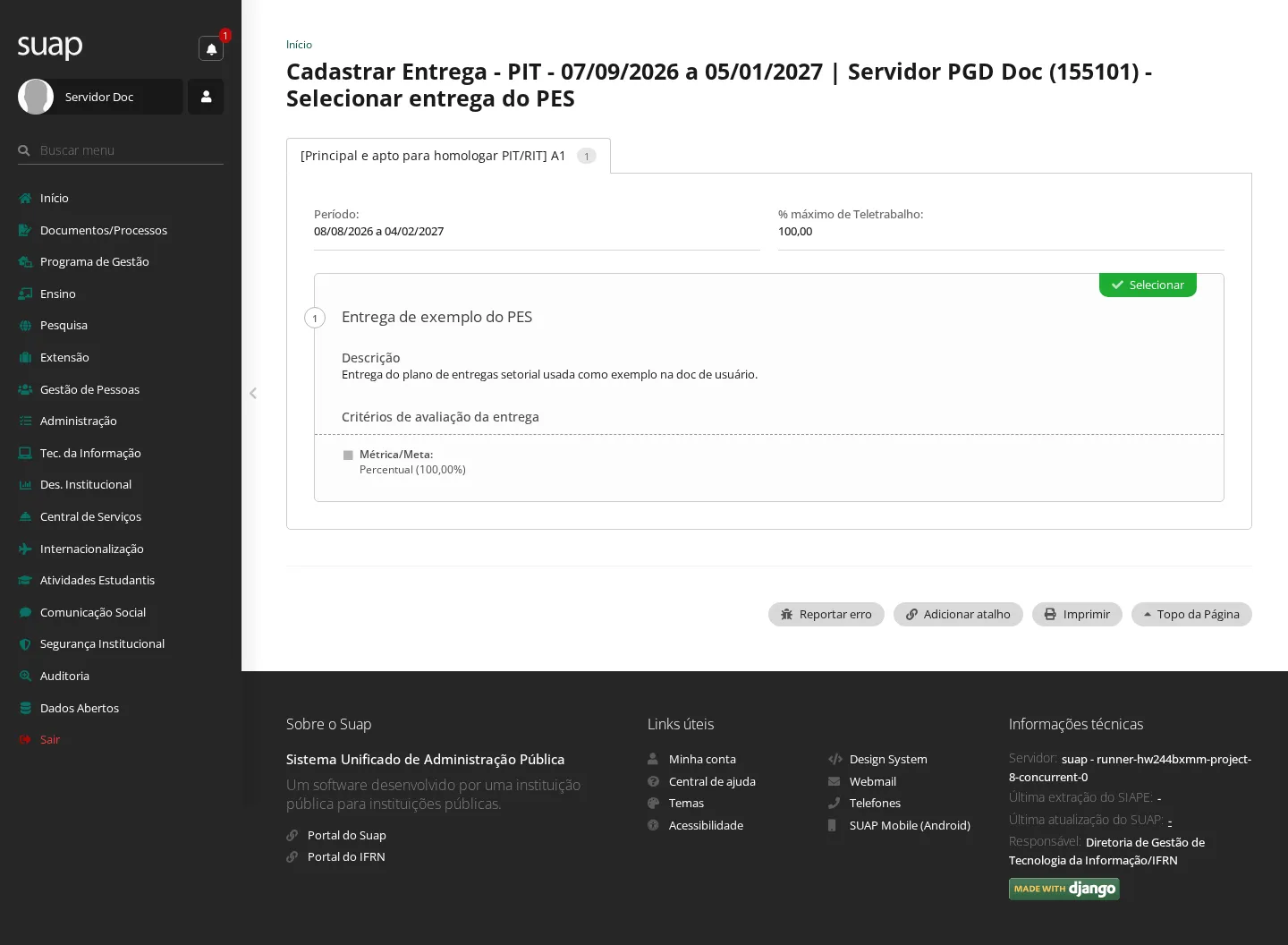
Task: Click the Extensão sidebar icon
Action: click(25, 357)
